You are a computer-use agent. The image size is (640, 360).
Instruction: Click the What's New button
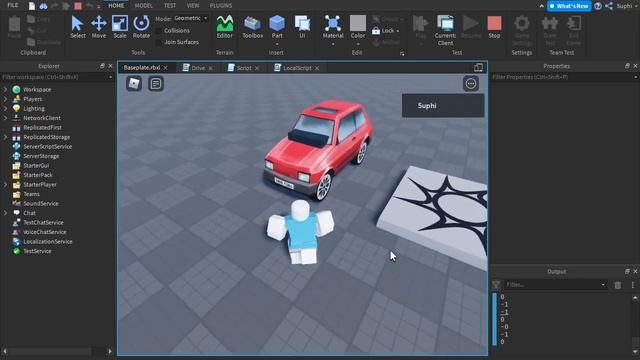[x=569, y=6]
